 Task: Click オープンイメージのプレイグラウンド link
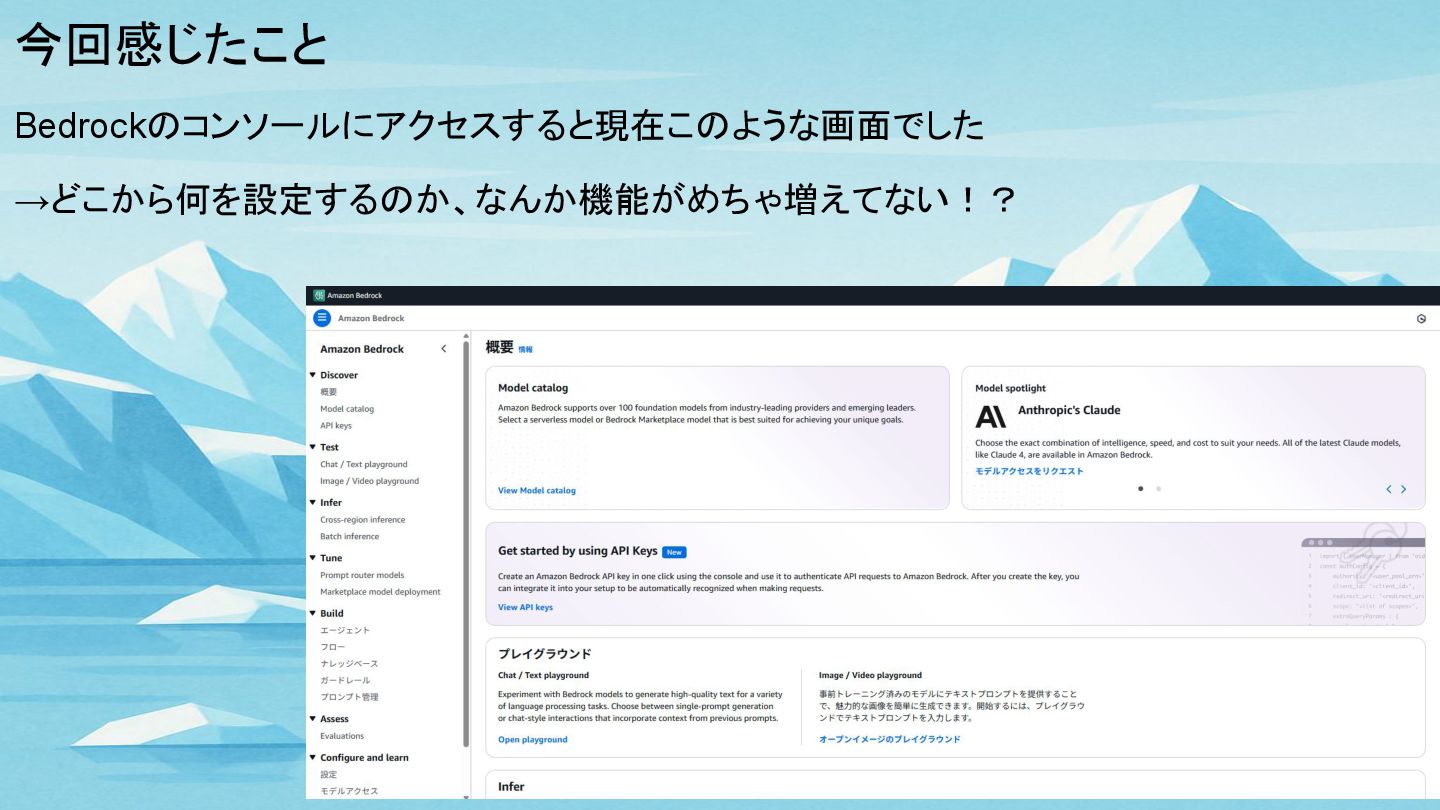pos(890,740)
